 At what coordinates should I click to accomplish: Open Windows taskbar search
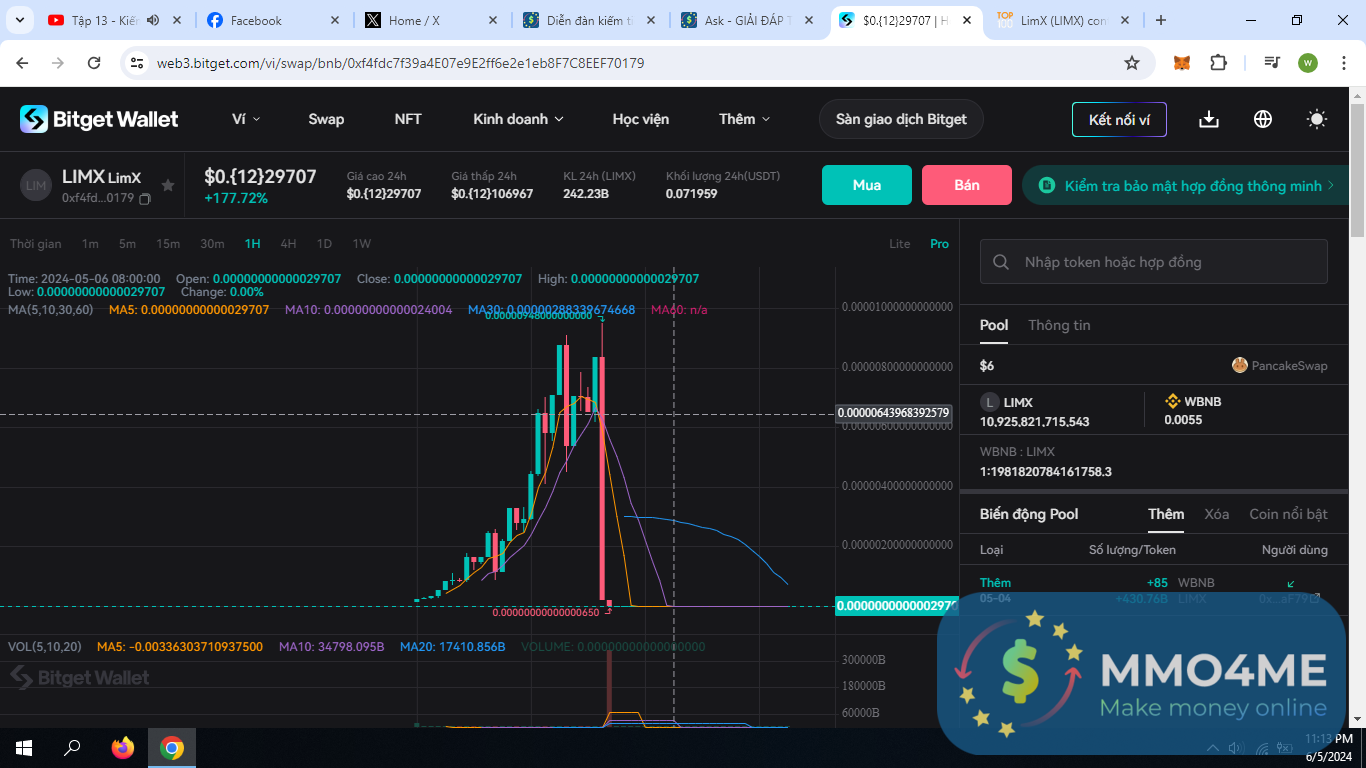click(x=72, y=748)
